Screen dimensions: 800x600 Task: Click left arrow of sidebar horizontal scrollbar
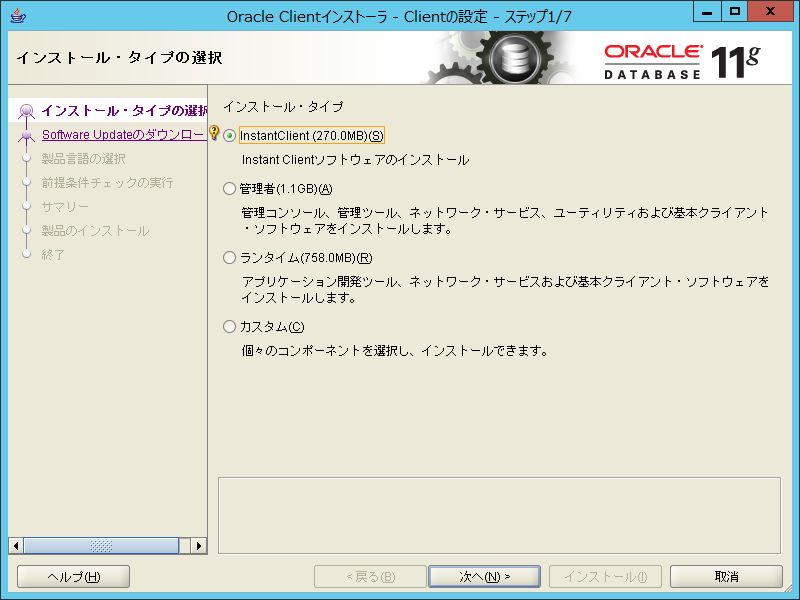16,545
